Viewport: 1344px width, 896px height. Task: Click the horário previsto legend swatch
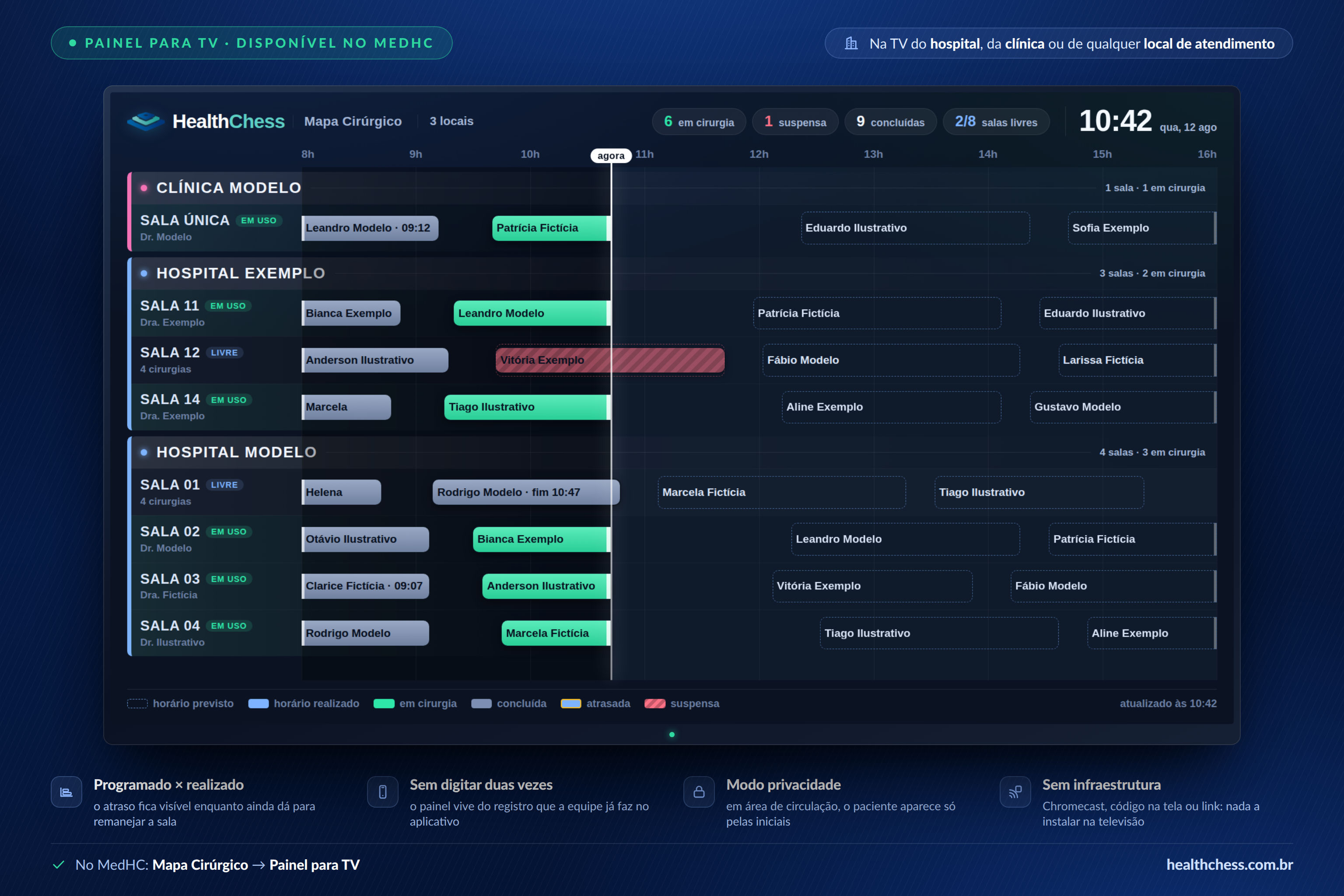(x=137, y=703)
